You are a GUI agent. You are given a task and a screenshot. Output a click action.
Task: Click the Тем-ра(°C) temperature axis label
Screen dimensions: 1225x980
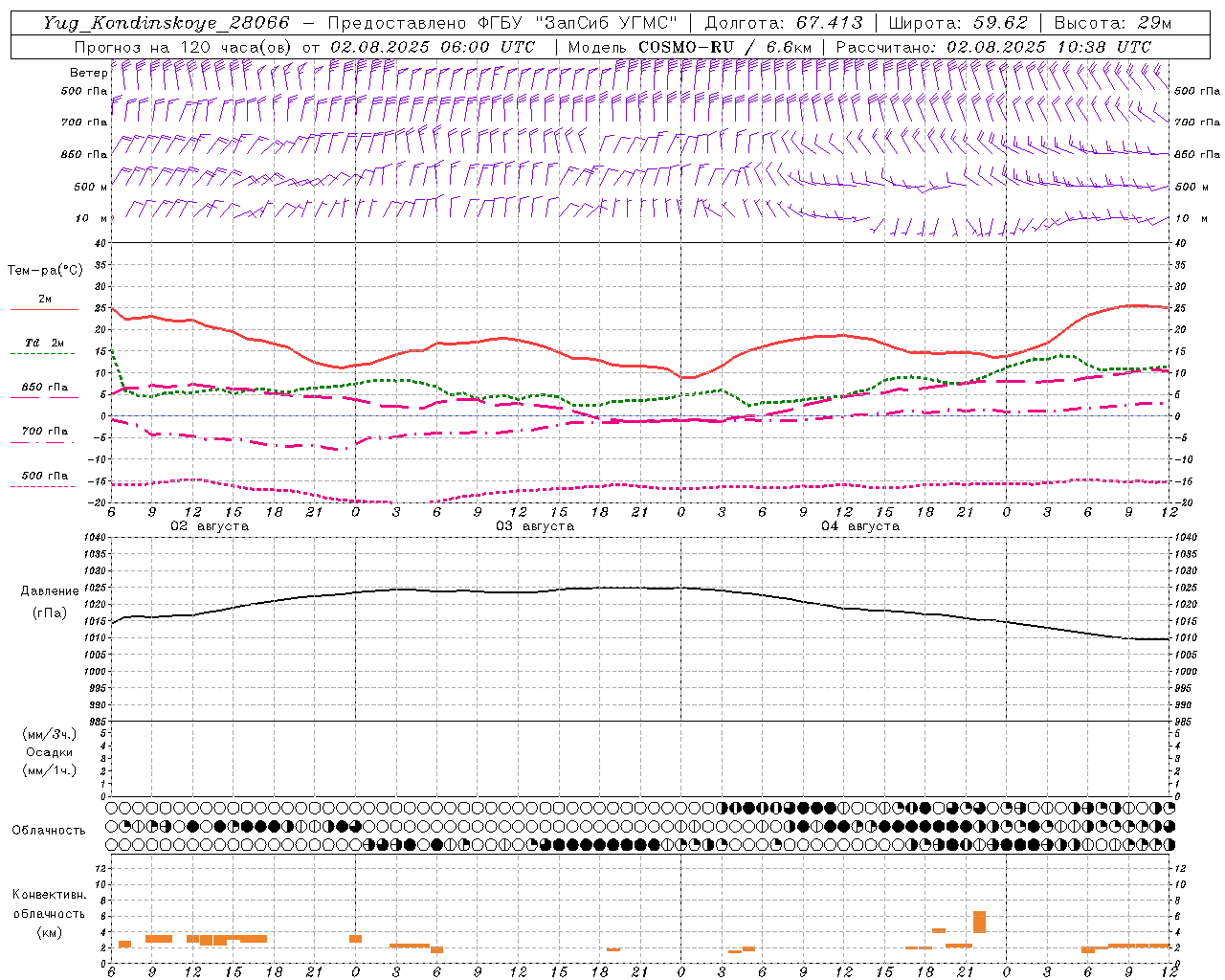pos(45,271)
